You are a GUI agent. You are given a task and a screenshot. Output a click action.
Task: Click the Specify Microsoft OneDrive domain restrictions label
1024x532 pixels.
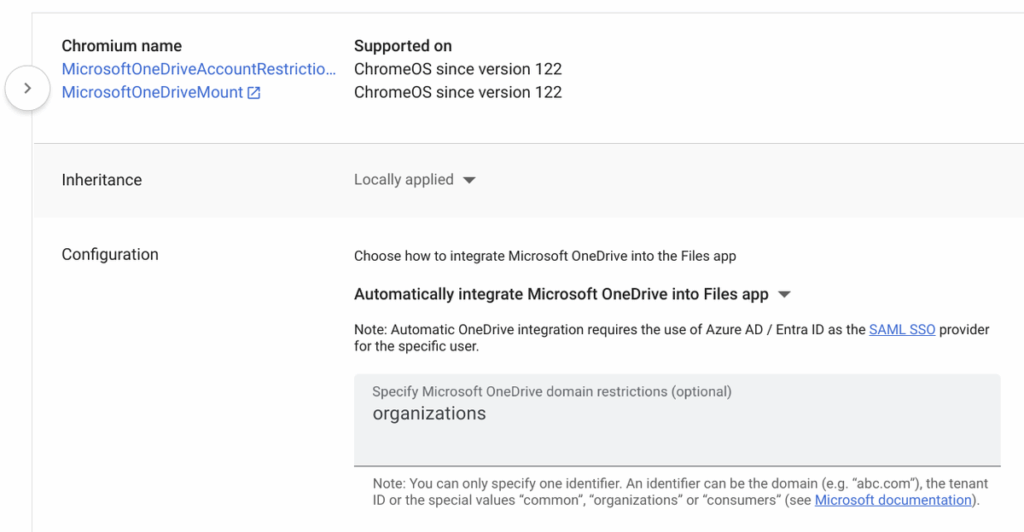tap(551, 391)
